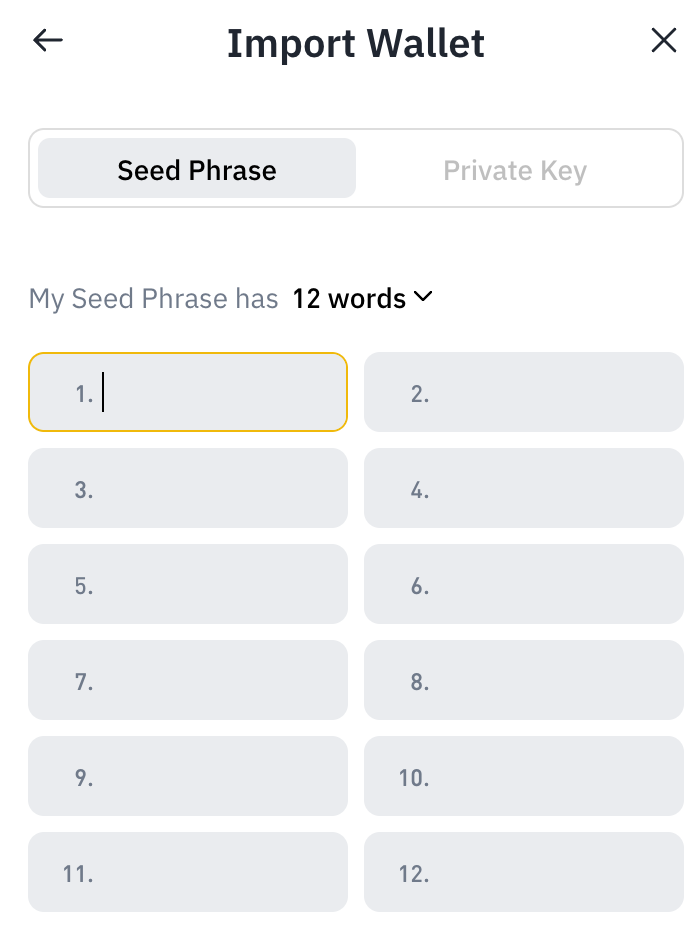Select seed word field 11
700x942 pixels.
pos(188,872)
